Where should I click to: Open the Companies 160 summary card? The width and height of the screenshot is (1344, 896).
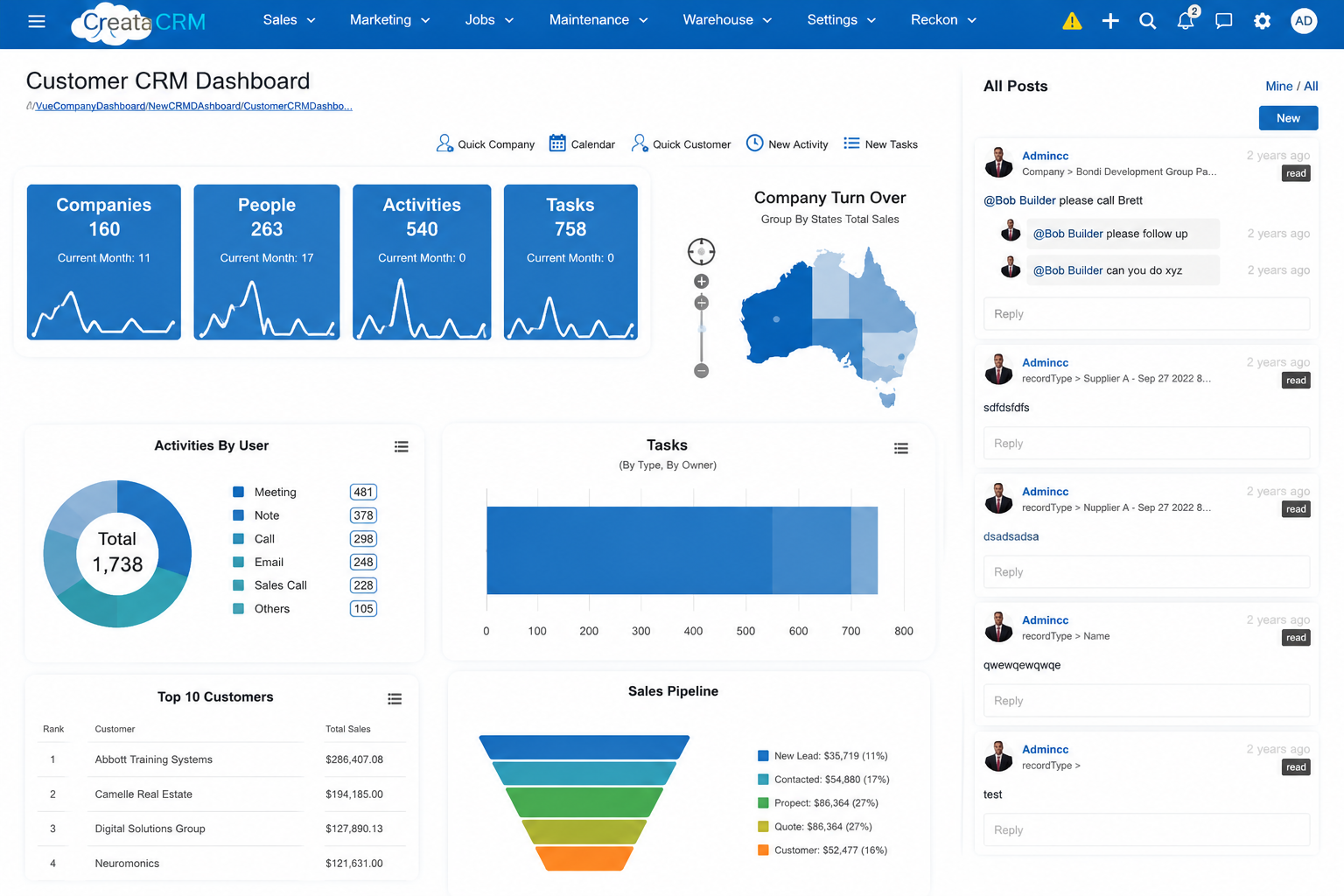(x=104, y=262)
